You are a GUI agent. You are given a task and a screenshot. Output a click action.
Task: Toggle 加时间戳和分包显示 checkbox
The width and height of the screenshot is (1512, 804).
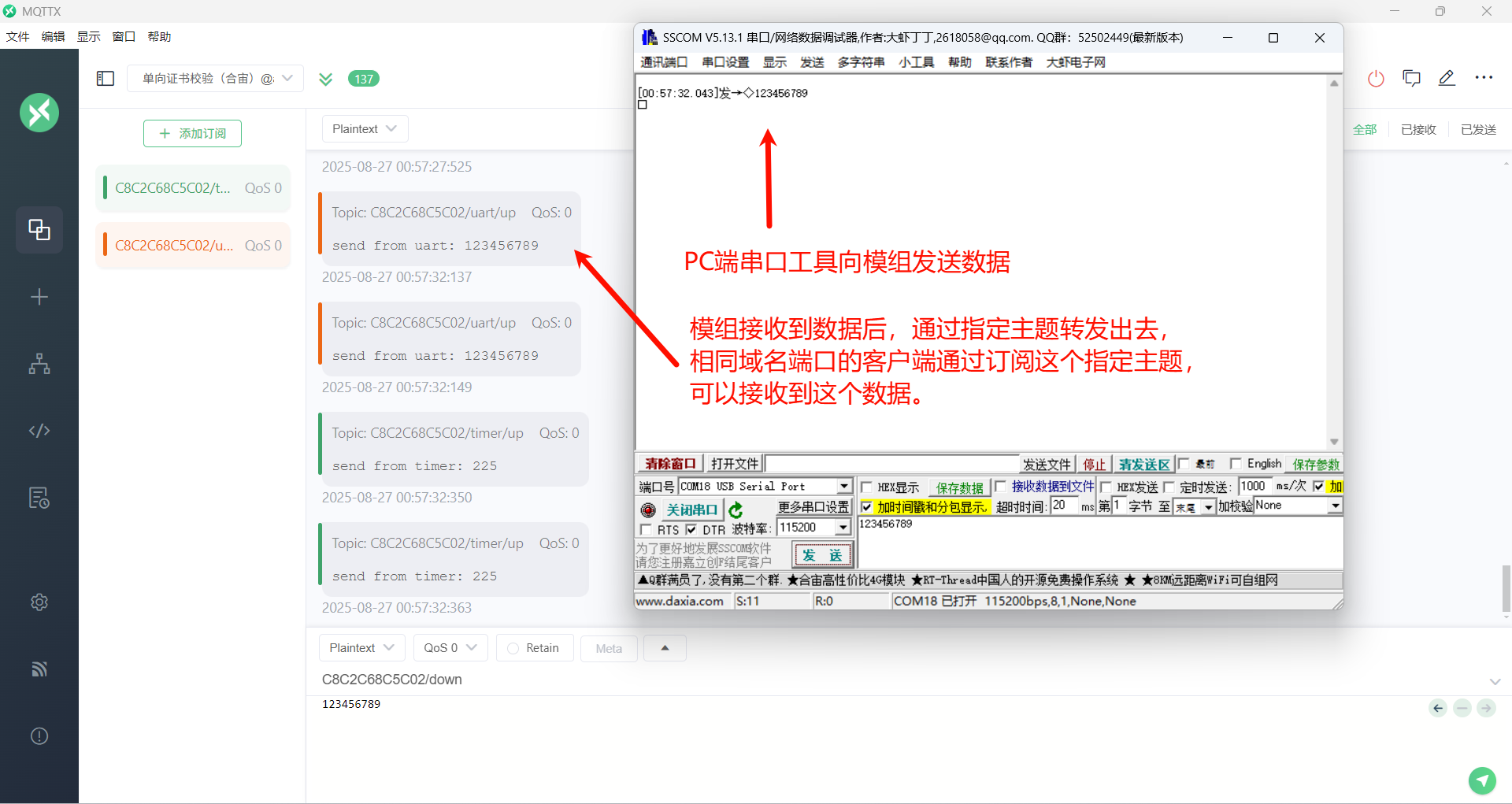tap(867, 507)
